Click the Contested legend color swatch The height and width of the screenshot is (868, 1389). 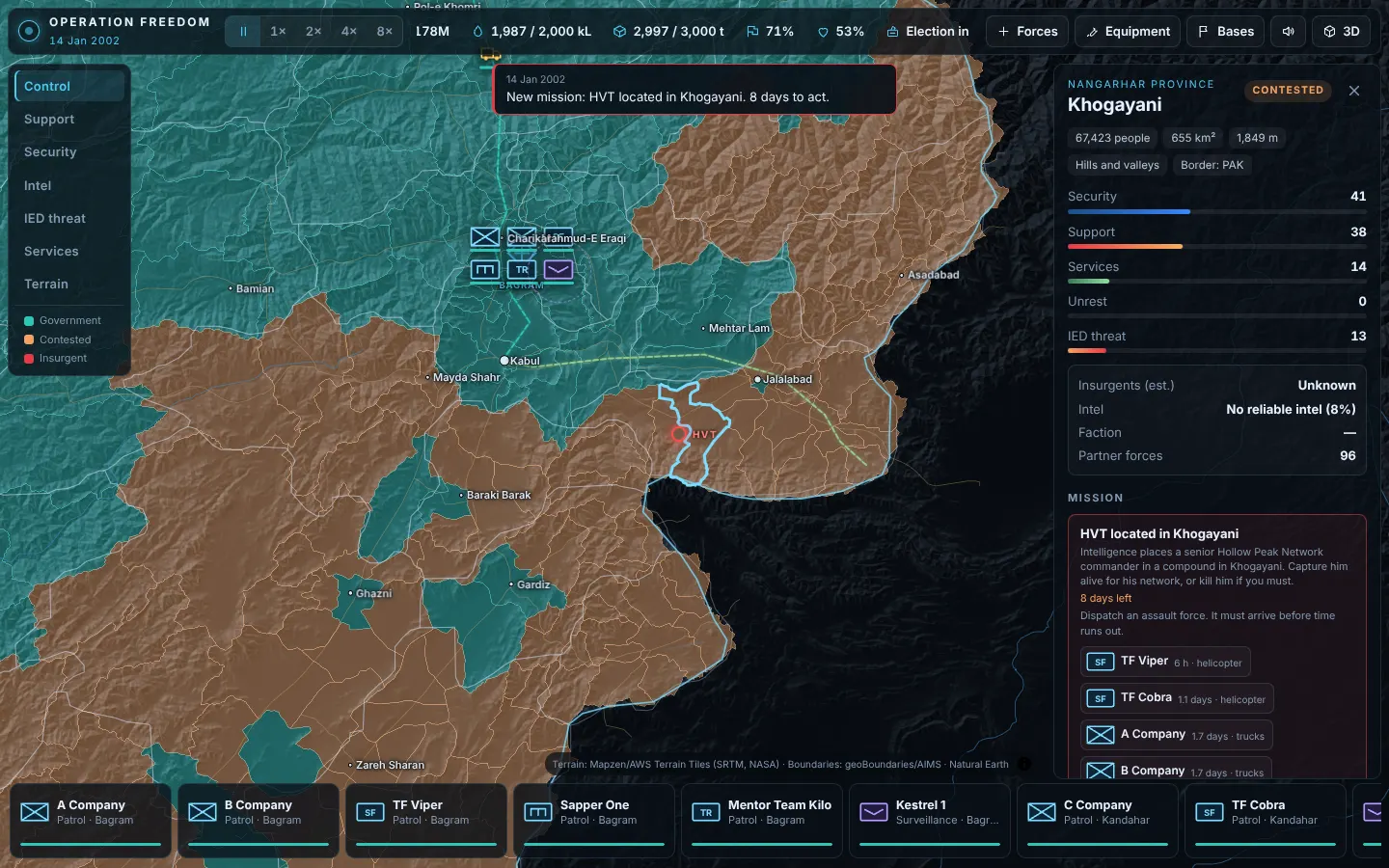click(x=29, y=339)
